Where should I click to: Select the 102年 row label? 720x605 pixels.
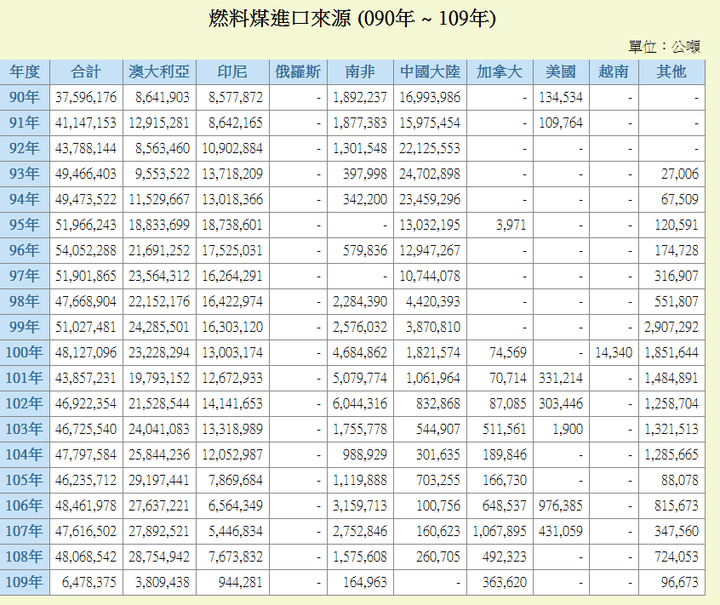coord(25,403)
